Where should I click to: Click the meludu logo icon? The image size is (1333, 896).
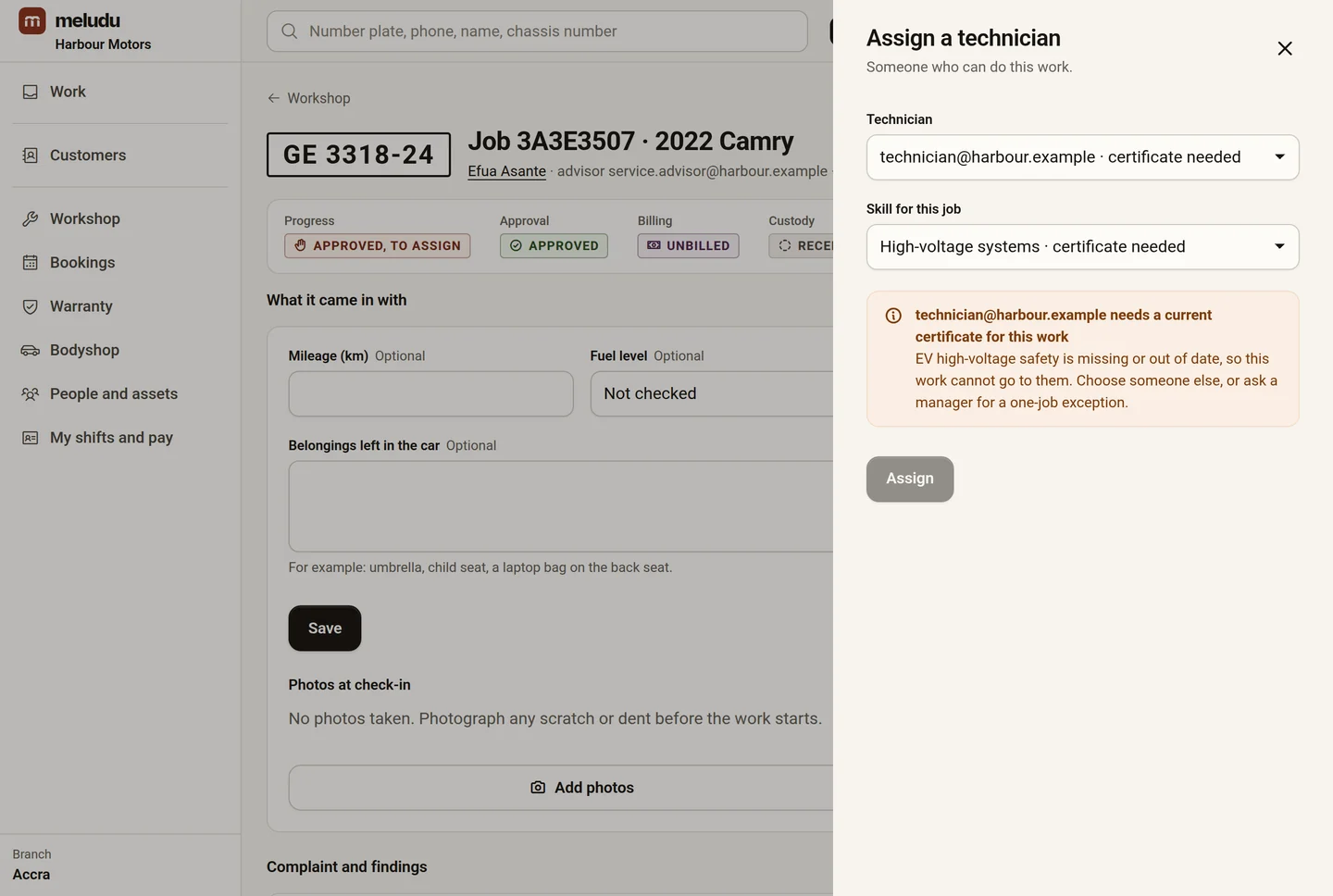point(32,20)
